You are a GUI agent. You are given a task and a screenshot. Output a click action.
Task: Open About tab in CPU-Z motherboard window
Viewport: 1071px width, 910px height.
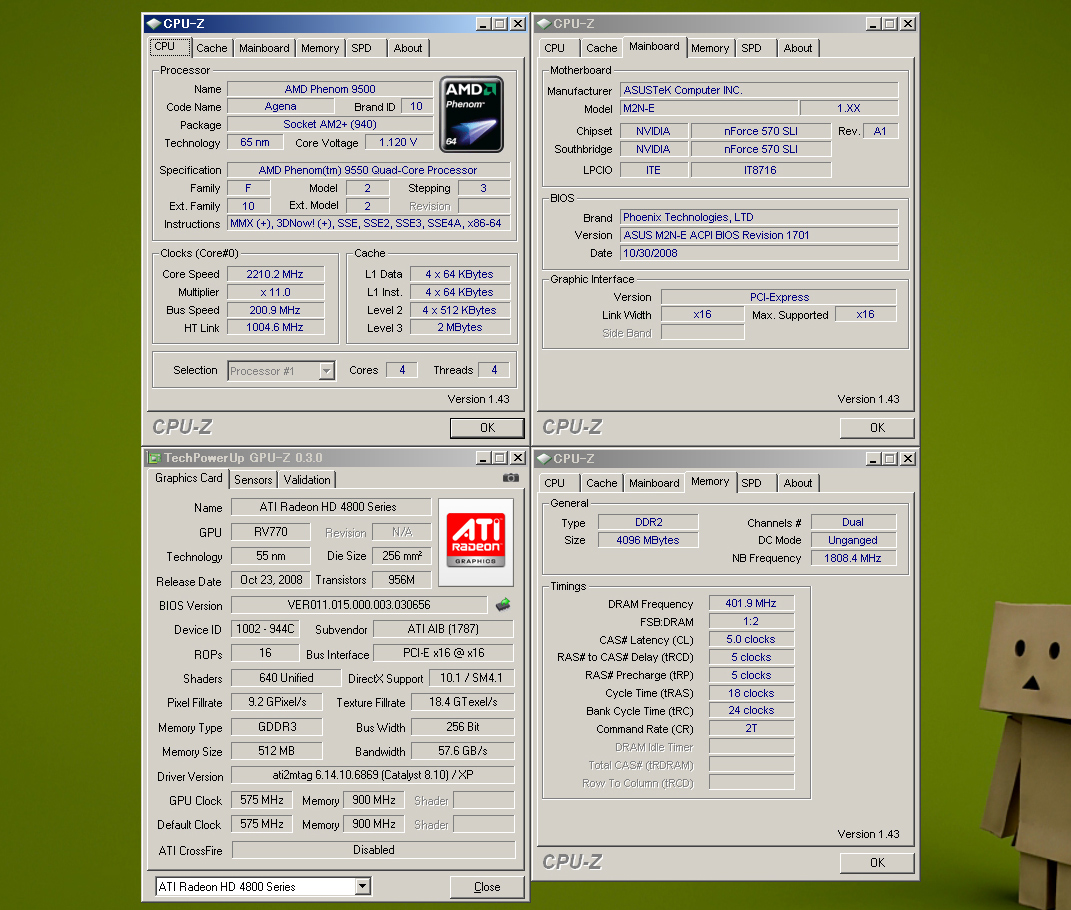point(798,48)
